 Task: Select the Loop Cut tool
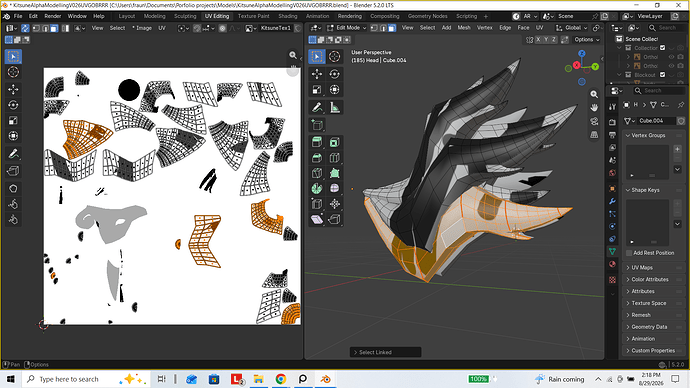(x=334, y=157)
